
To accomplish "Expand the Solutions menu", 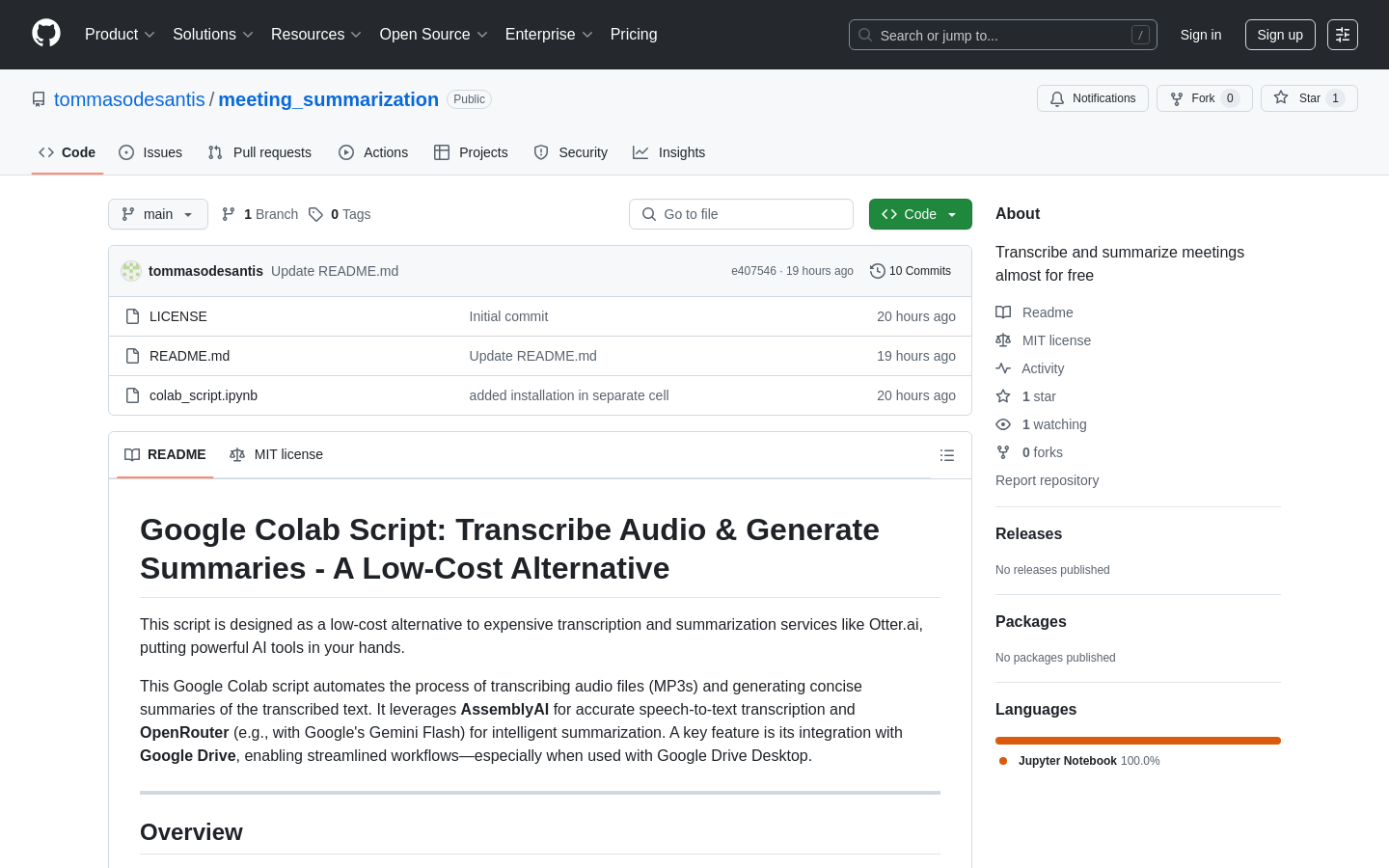I will pyautogui.click(x=213, y=35).
